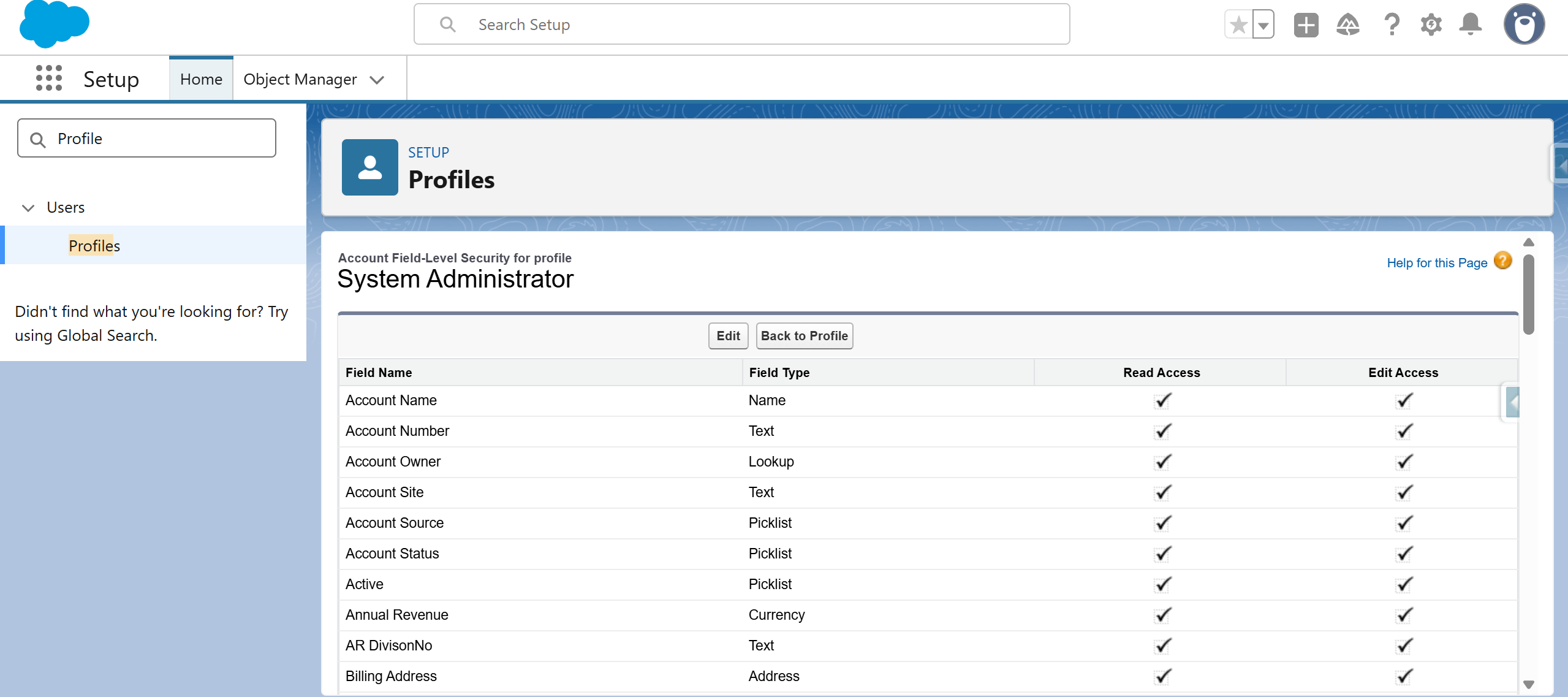This screenshot has height=697, width=1568.
Task: Collapse the Users tree section
Action: tap(28, 208)
